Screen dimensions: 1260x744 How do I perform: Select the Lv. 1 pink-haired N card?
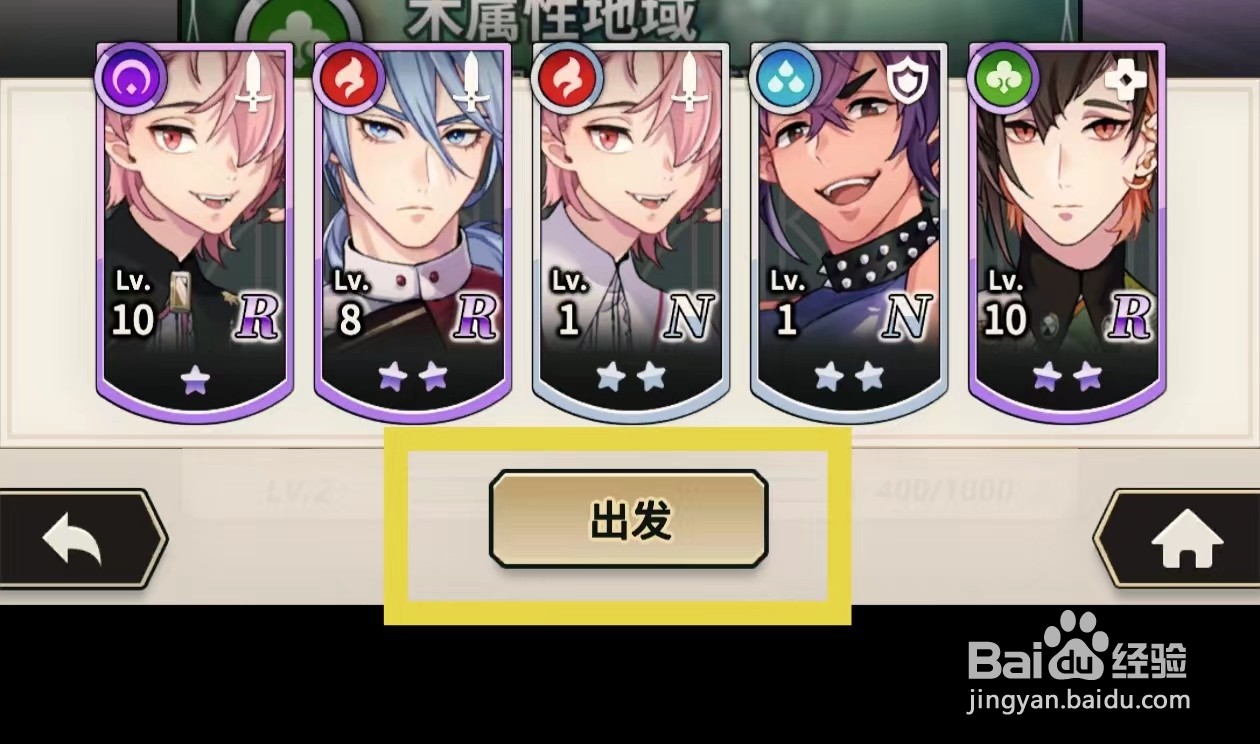coord(630,232)
